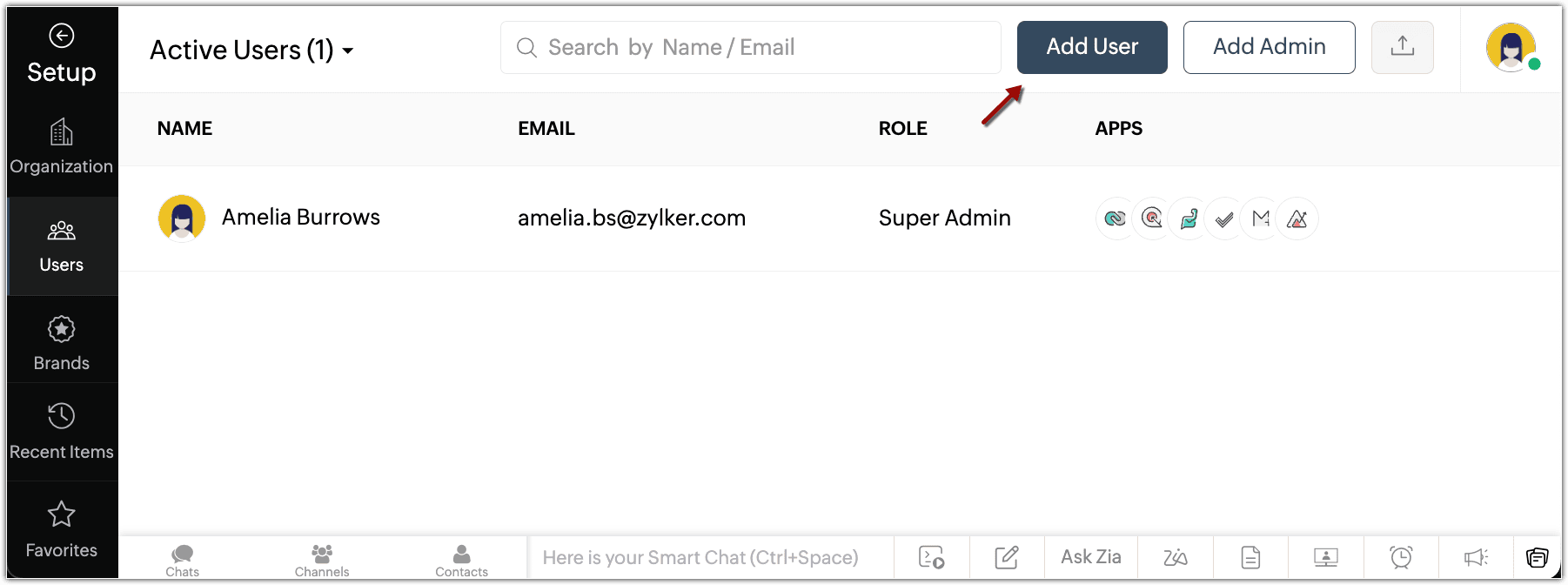Click the Add Admin button
Image resolution: width=1568 pixels, height=585 pixels.
[1269, 47]
